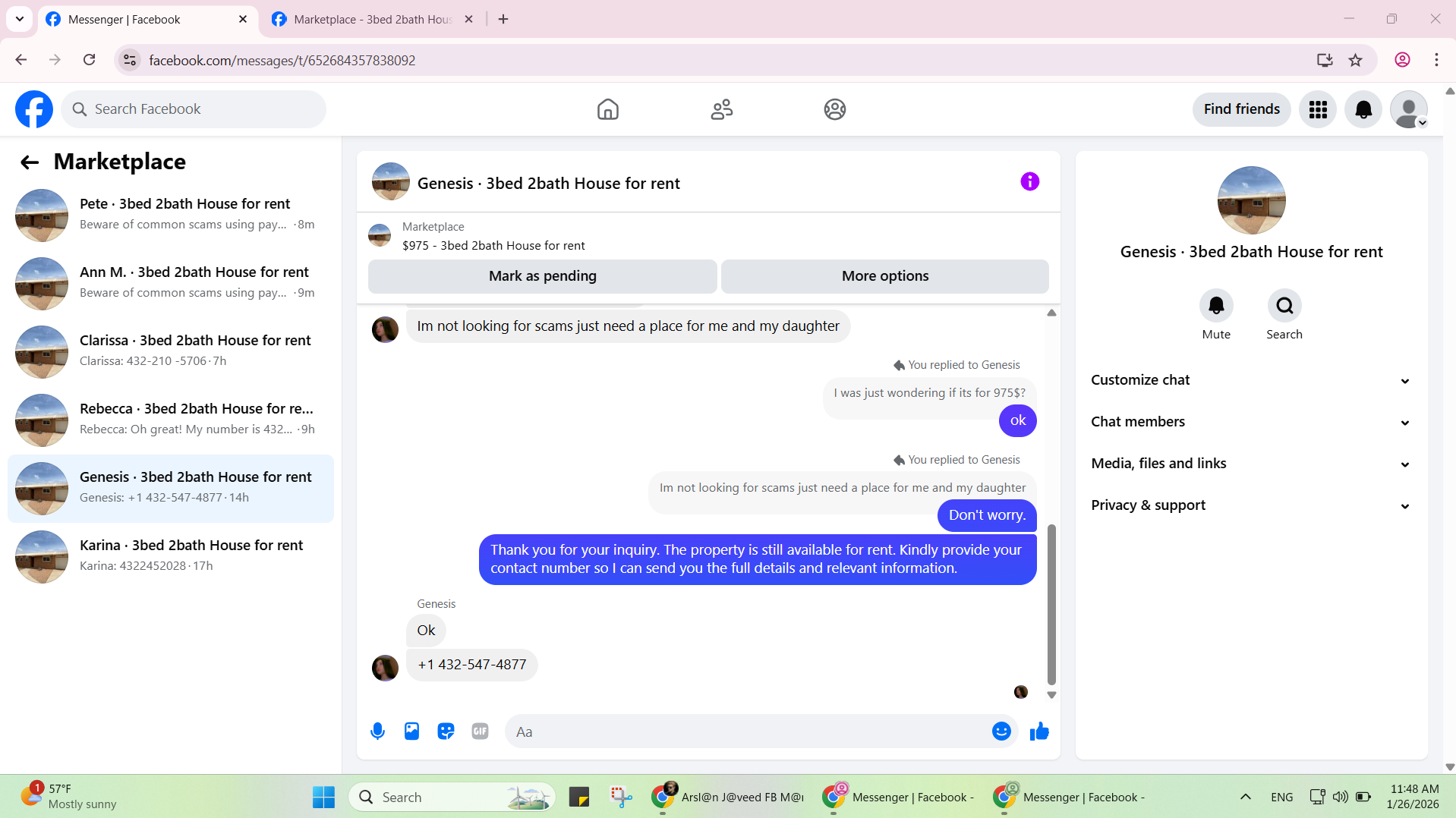This screenshot has height=818, width=1456.
Task: Click the More options button
Action: (884, 276)
